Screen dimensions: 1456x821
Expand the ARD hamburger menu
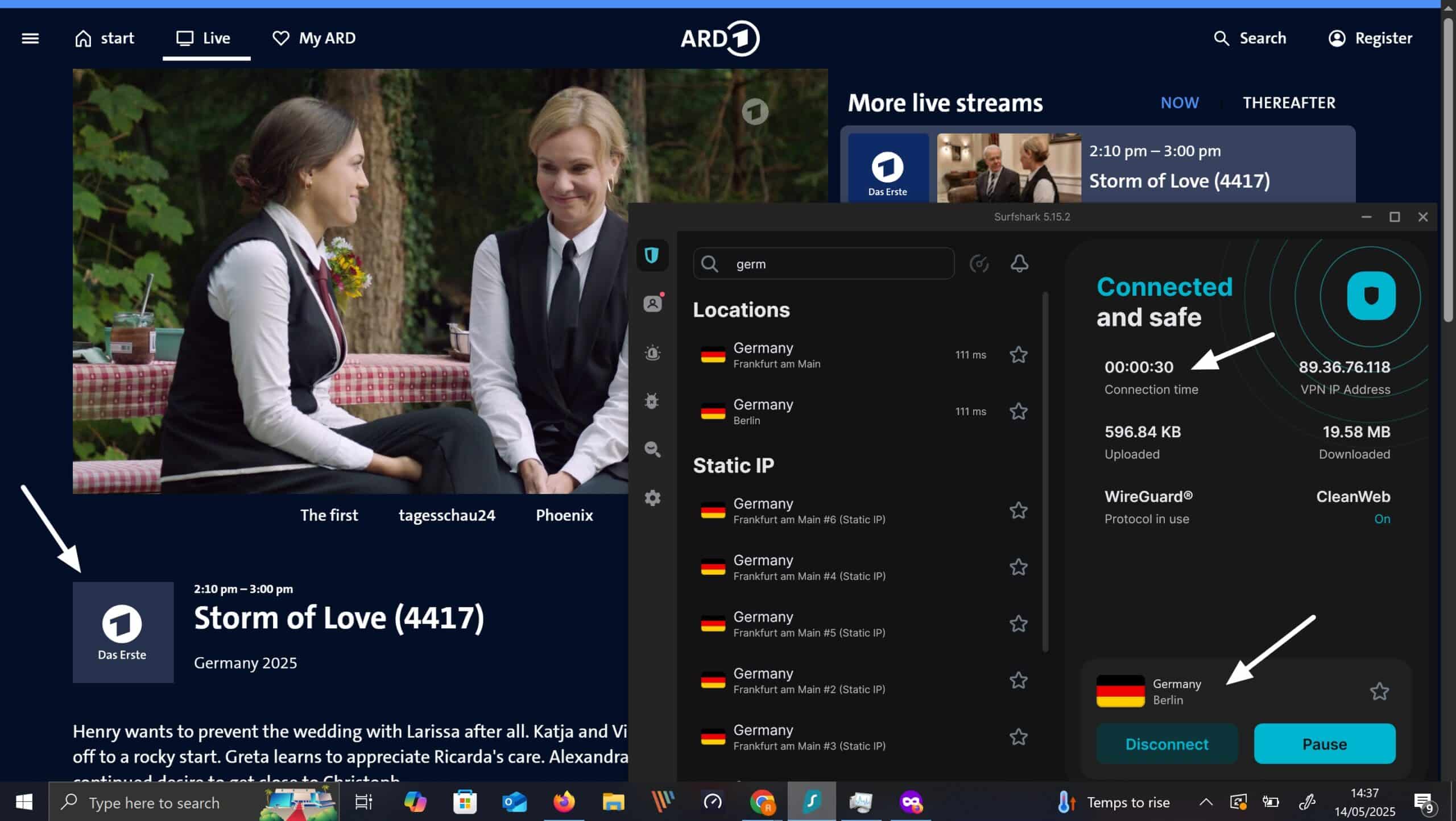pos(30,38)
